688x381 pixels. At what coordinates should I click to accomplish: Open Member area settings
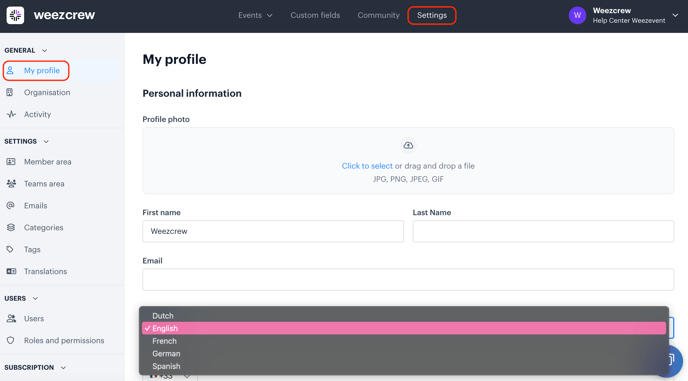(47, 162)
